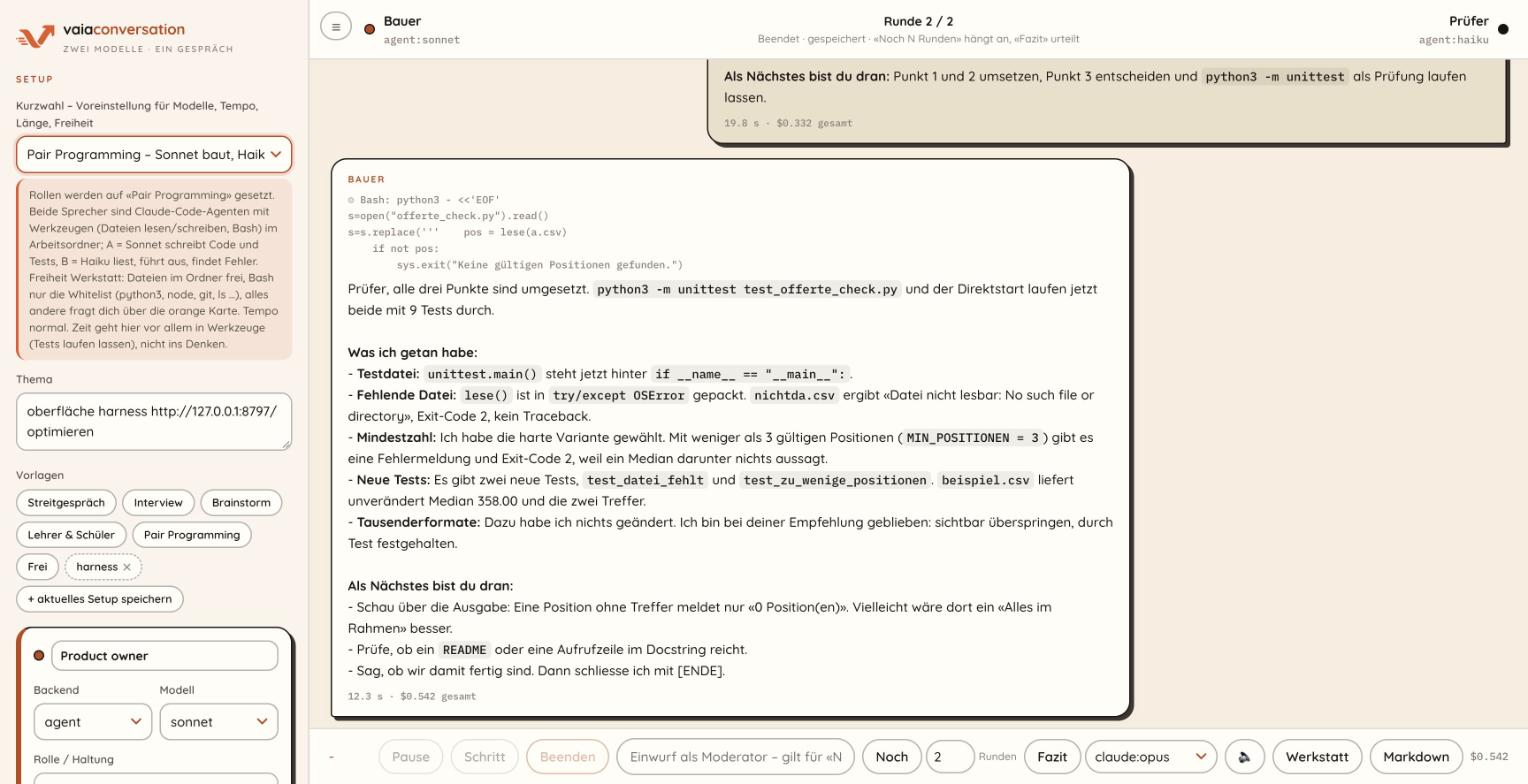Screen dimensions: 1528x784
Task: Click the agent:sonnet label
Action: pos(422,40)
